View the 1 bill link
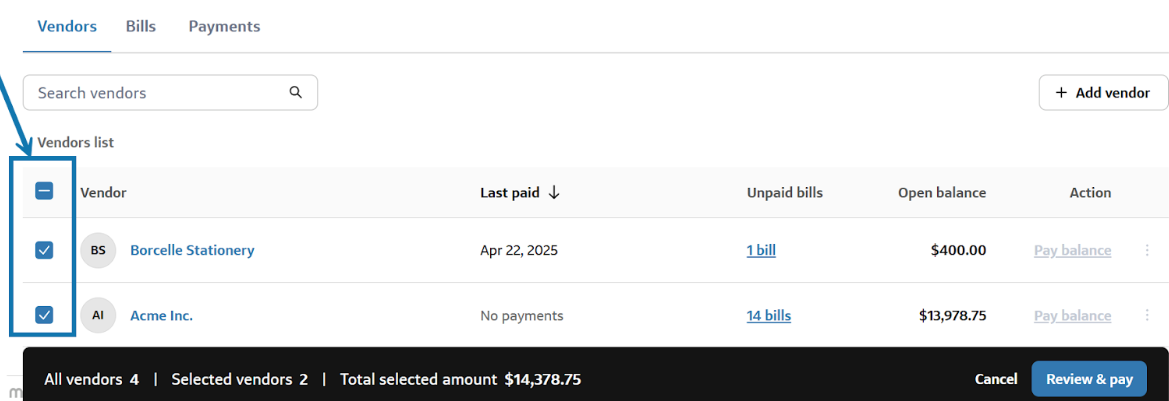Viewport: 1169px width, 401px height. tap(761, 250)
